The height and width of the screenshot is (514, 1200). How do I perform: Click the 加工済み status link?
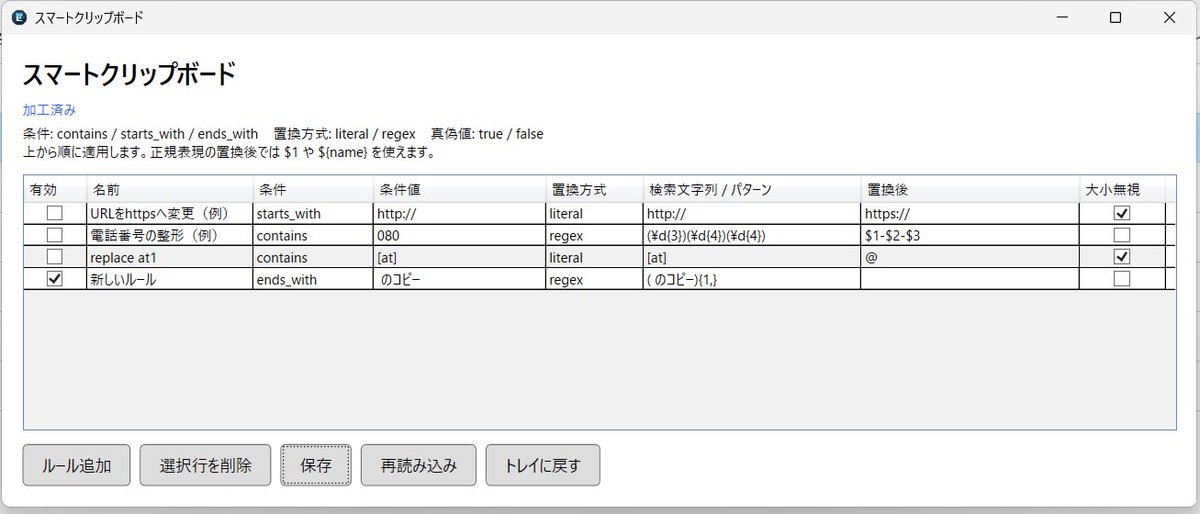click(49, 109)
